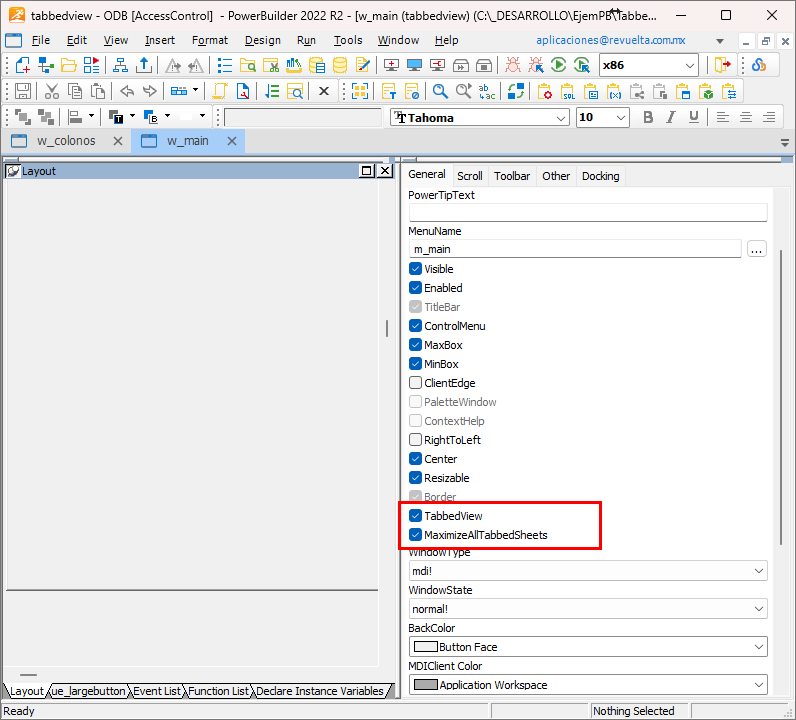Image resolution: width=796 pixels, height=720 pixels.
Task: Toggle the MaximizeAllTabbedSheets checkbox
Action: pyautogui.click(x=415, y=535)
